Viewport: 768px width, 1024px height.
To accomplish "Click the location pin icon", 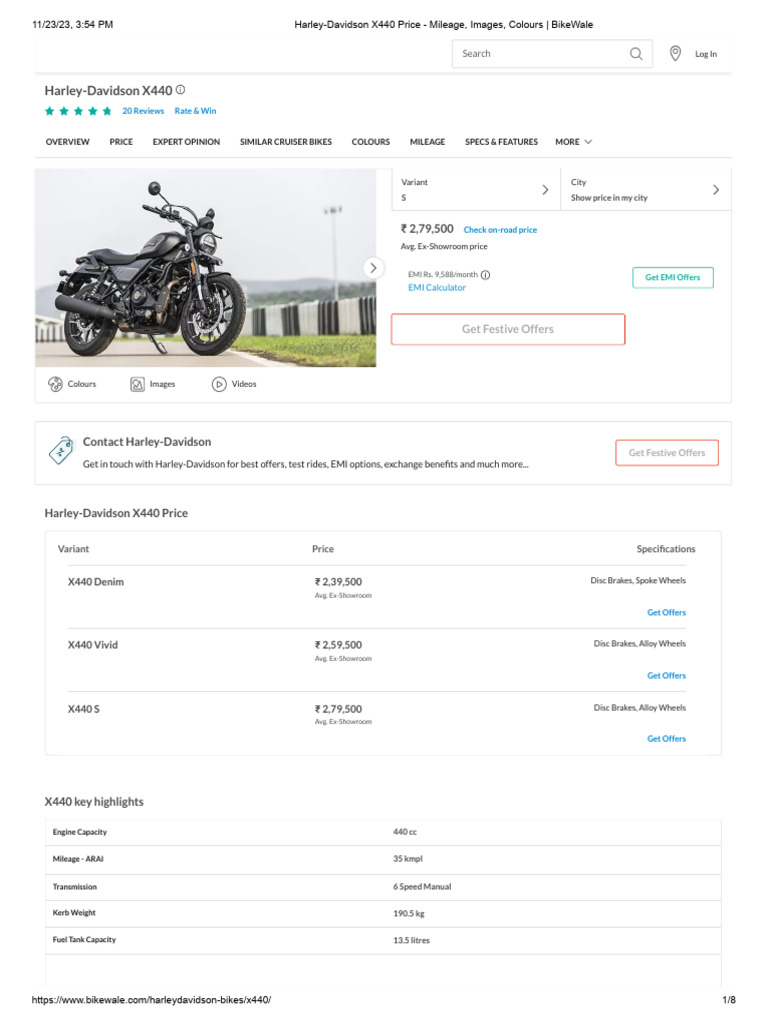I will [x=675, y=53].
